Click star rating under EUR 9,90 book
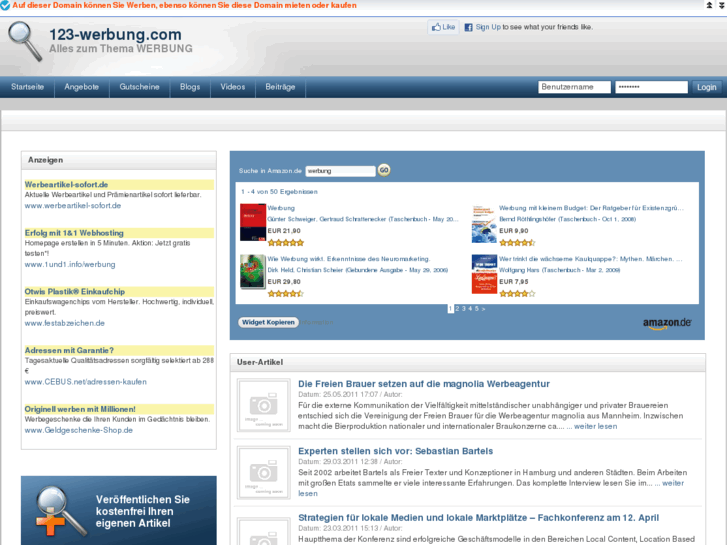 click(x=517, y=243)
